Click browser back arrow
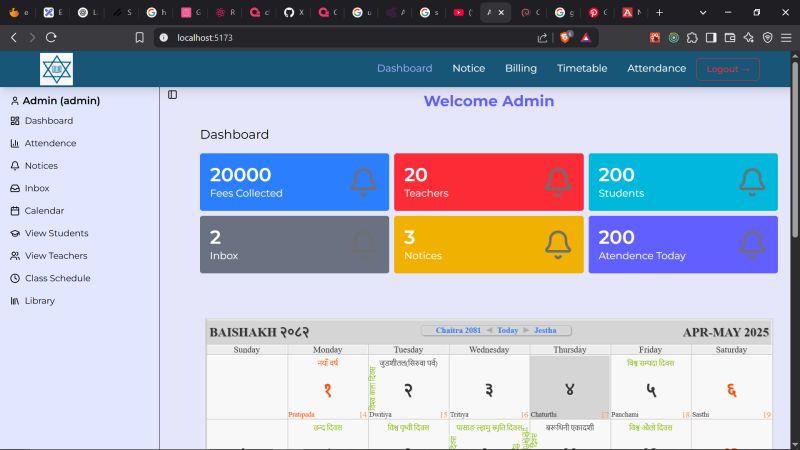The image size is (800, 450). (14, 38)
